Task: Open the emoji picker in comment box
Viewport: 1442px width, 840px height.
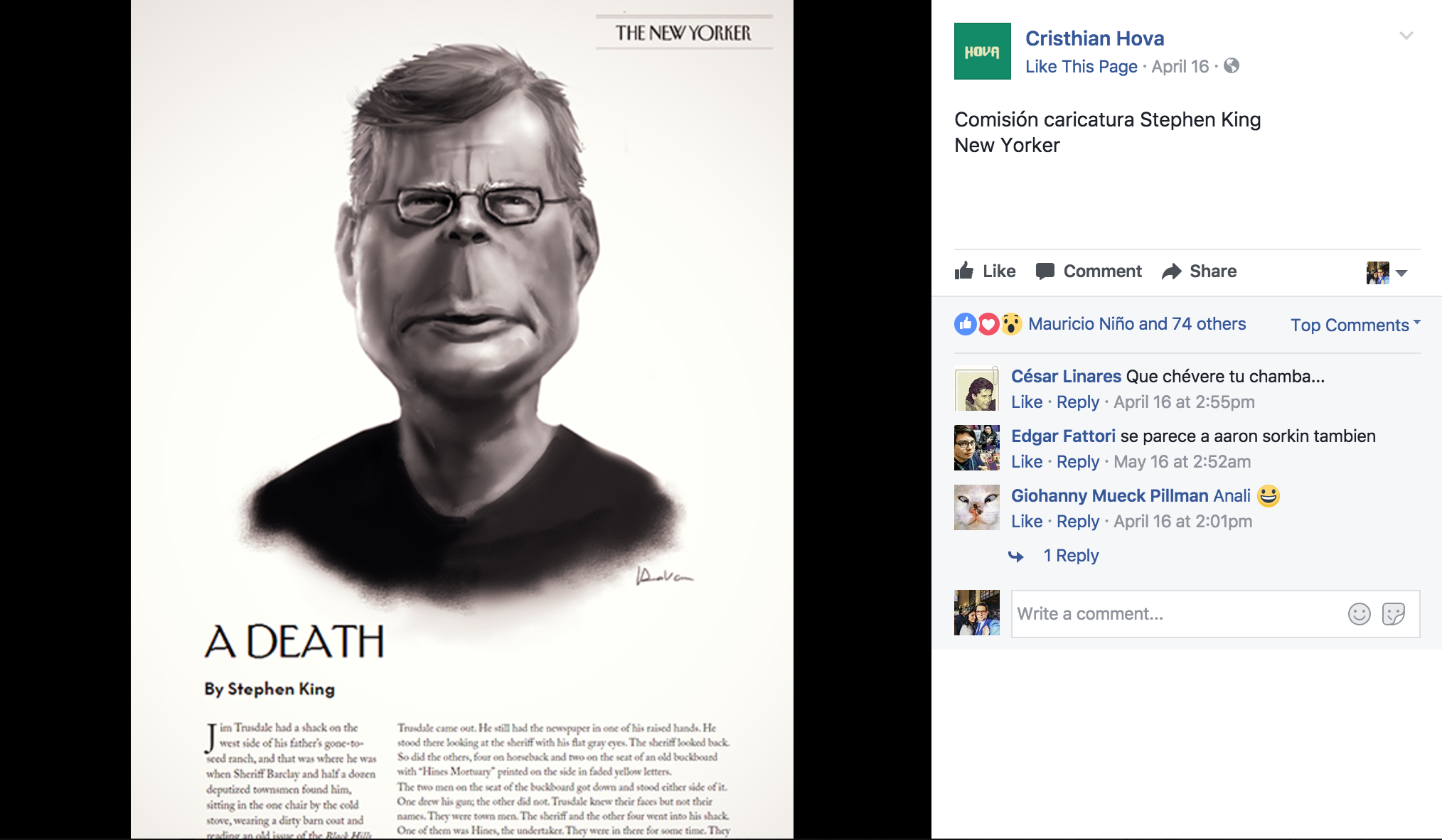Action: [x=1359, y=614]
